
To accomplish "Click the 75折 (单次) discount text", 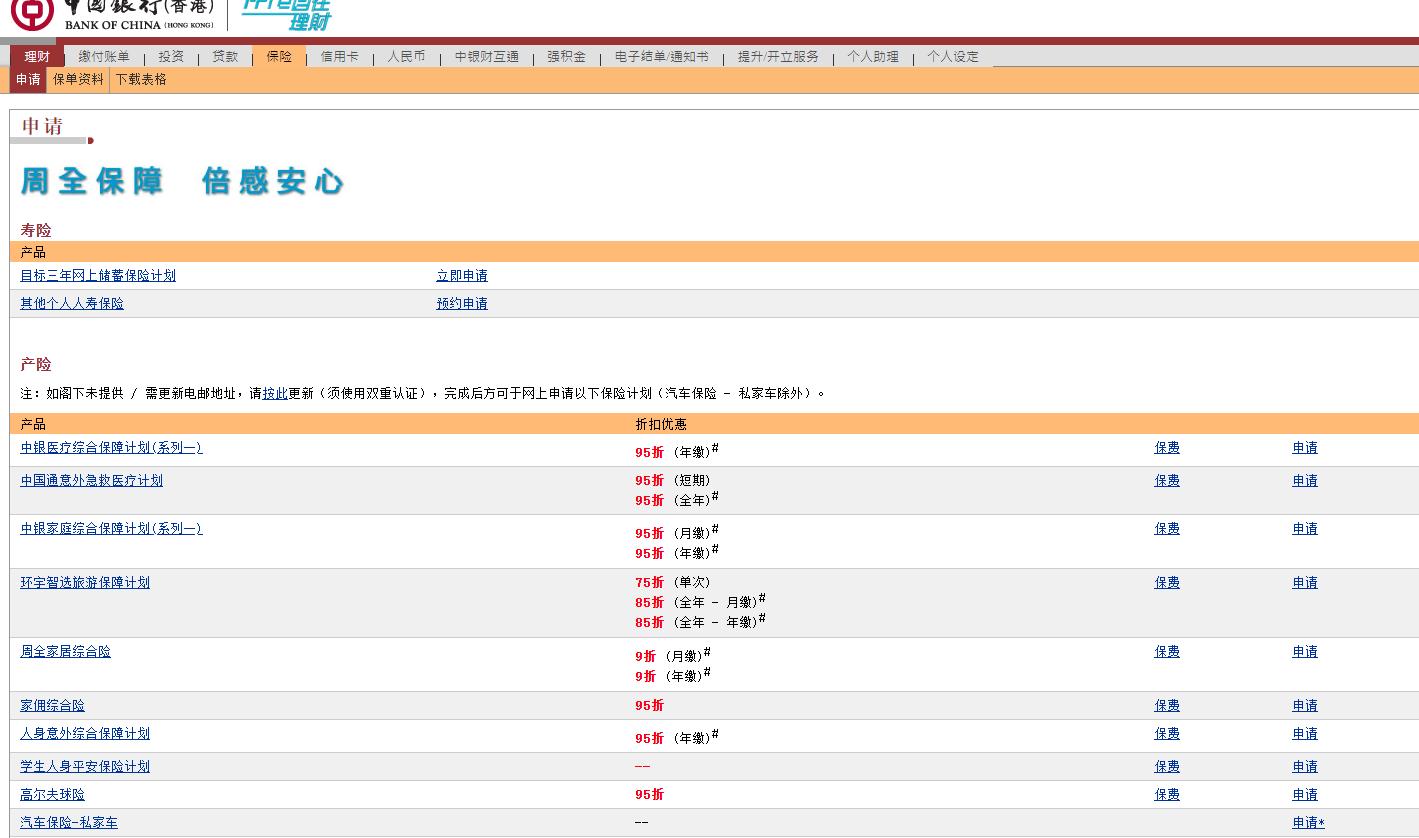I will (673, 582).
